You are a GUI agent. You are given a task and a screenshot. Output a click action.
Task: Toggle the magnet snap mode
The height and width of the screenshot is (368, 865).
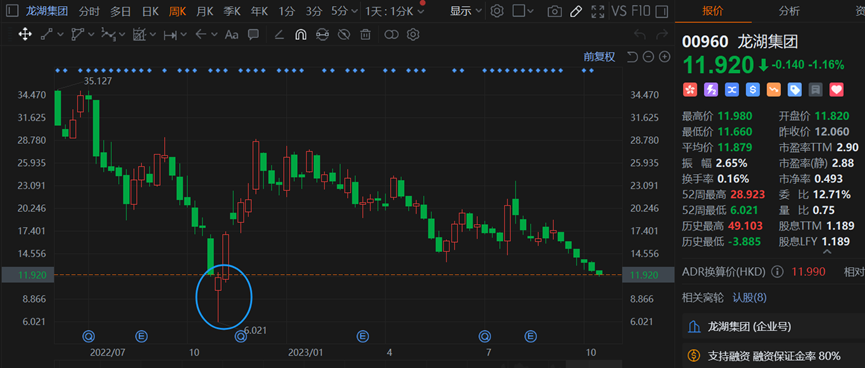pos(301,35)
